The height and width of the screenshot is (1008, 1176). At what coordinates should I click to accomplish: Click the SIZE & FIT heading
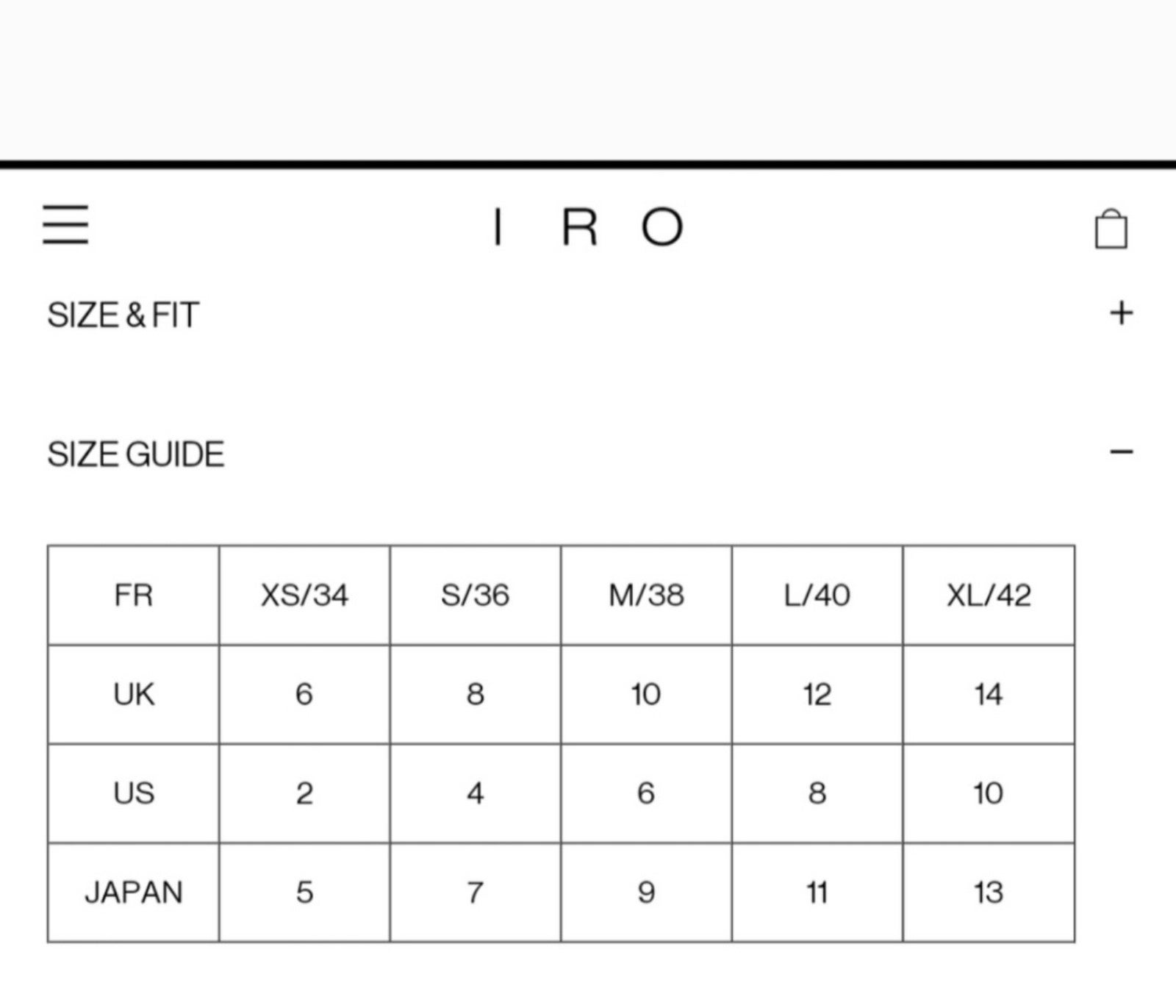pos(123,315)
